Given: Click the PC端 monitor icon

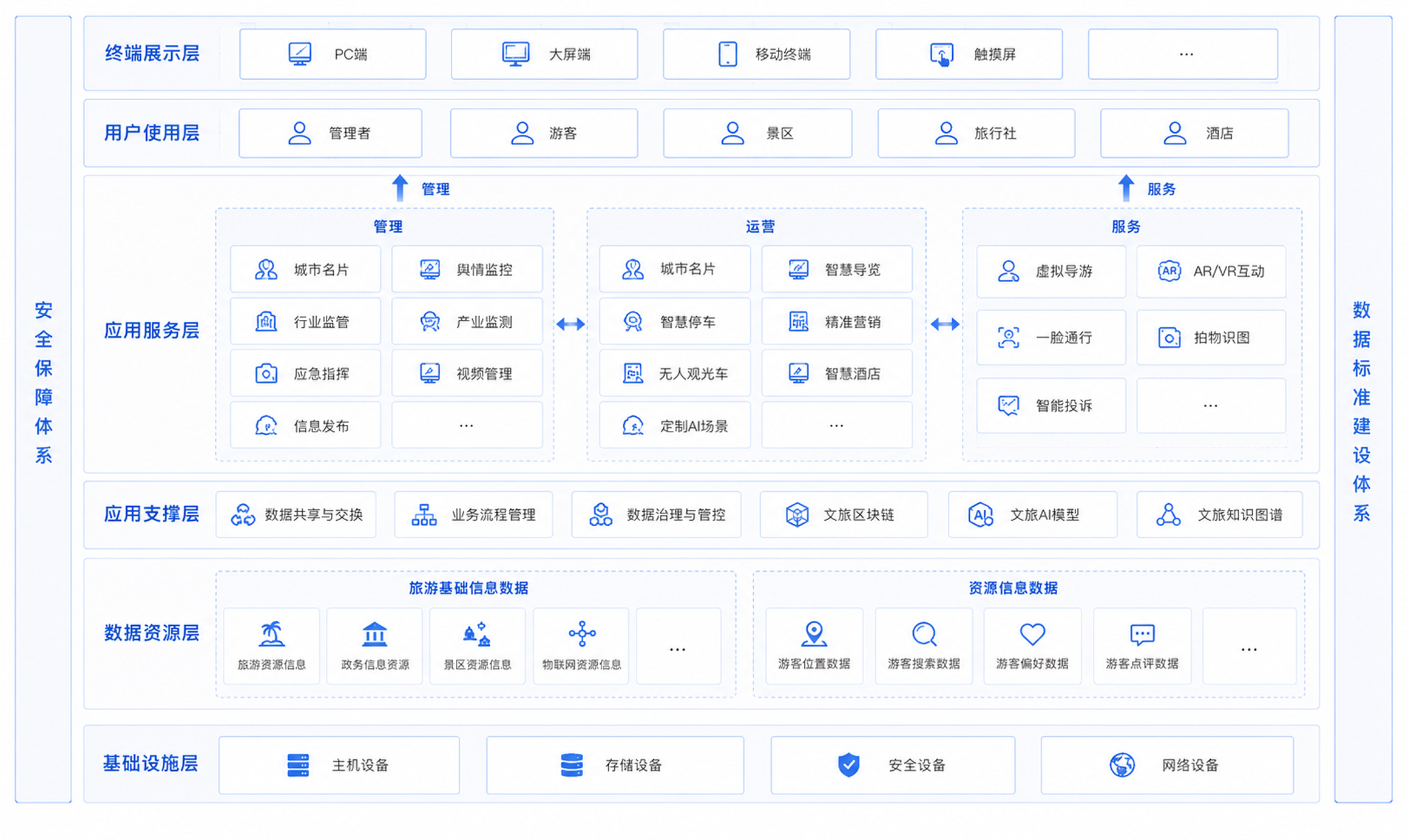Looking at the screenshot, I should click(x=300, y=54).
